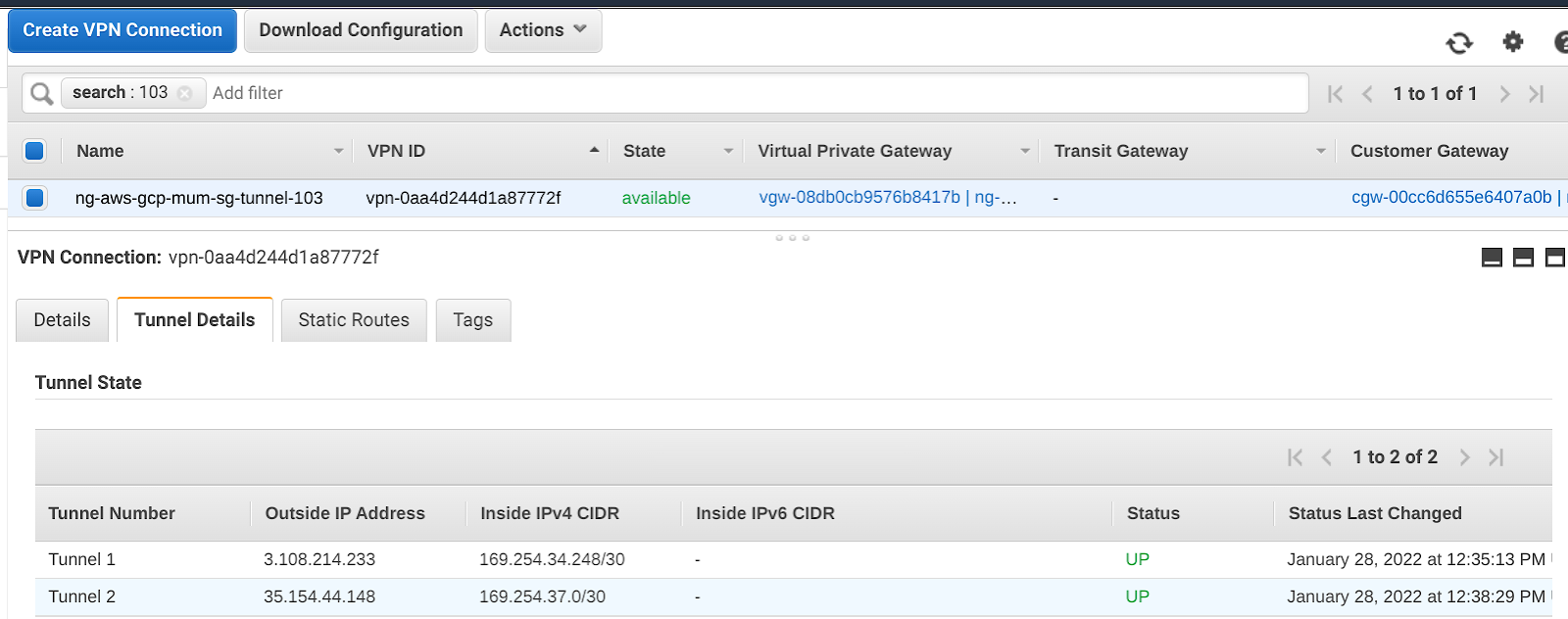Open the State column dropdown arrow
1568x619 pixels.
(x=728, y=151)
